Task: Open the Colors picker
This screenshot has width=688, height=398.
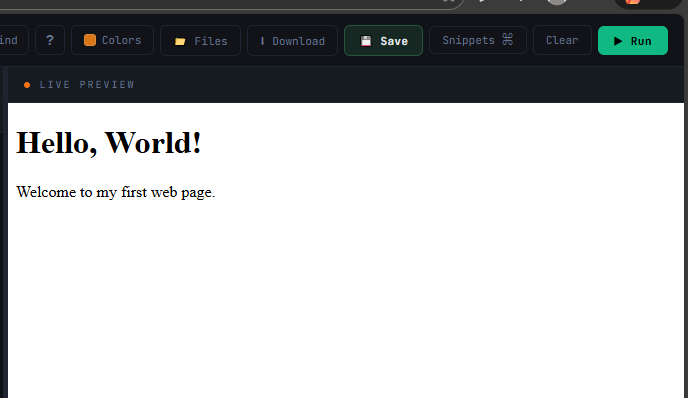Action: click(112, 40)
